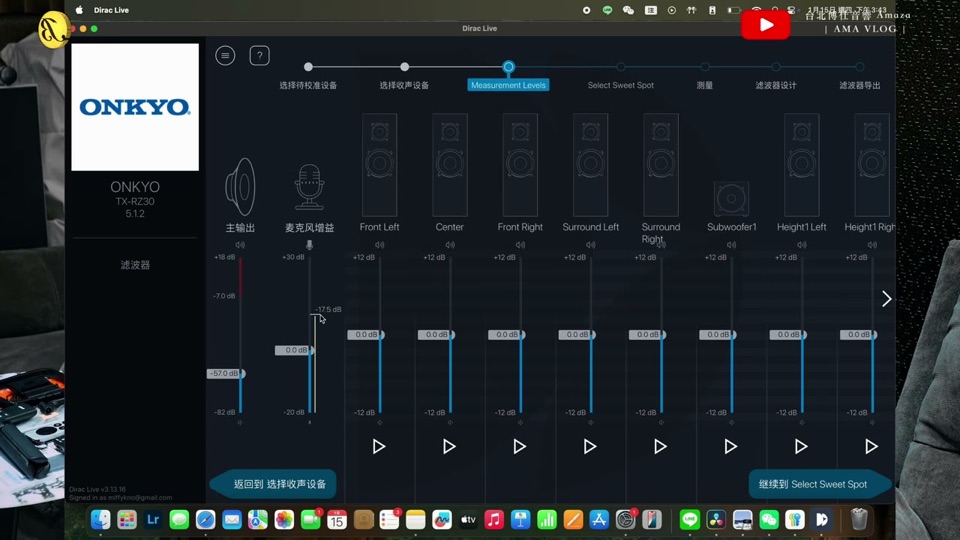Adjust the 主输出 -57.0 dB slider handle
The width and height of the screenshot is (960, 540).
click(226, 373)
